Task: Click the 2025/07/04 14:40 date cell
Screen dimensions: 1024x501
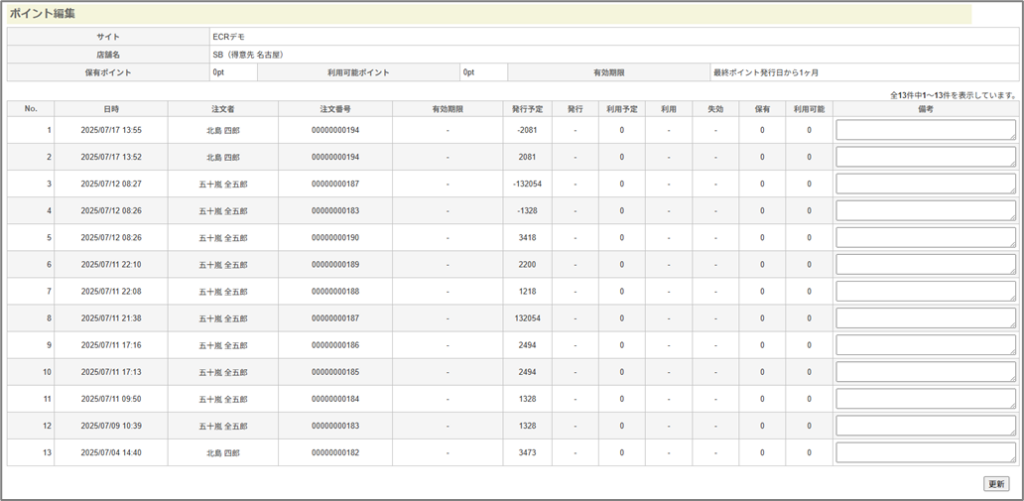Action: (x=111, y=453)
